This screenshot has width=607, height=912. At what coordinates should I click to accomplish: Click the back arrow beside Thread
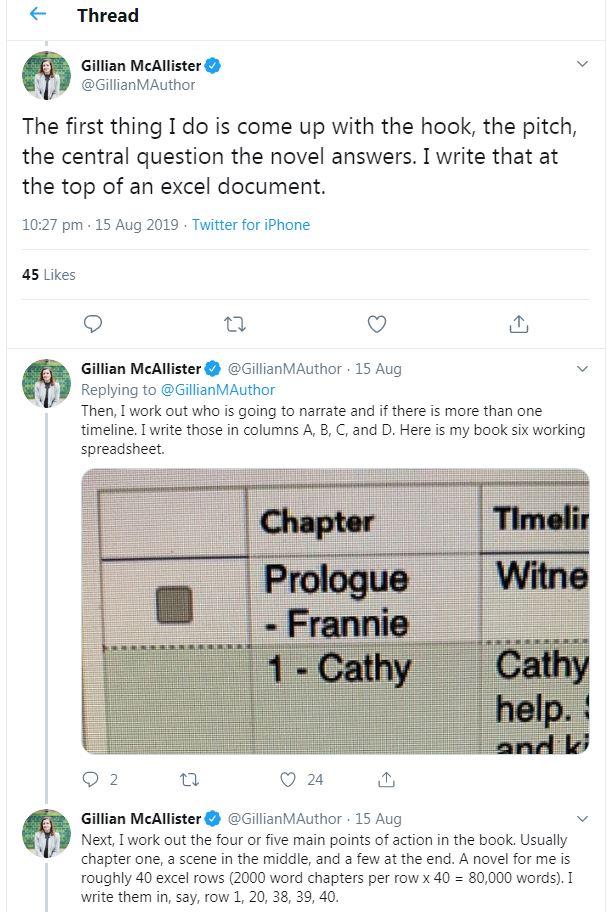37,15
